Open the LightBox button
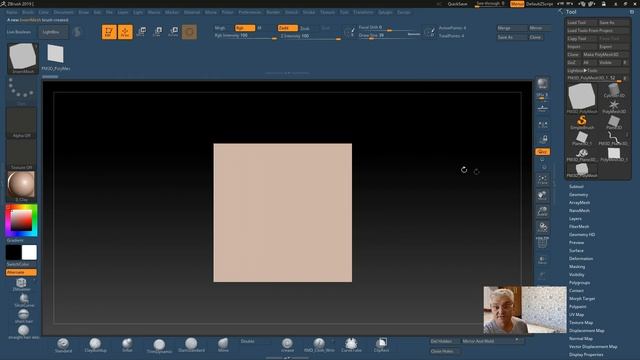The width and height of the screenshot is (640, 360). (53, 32)
